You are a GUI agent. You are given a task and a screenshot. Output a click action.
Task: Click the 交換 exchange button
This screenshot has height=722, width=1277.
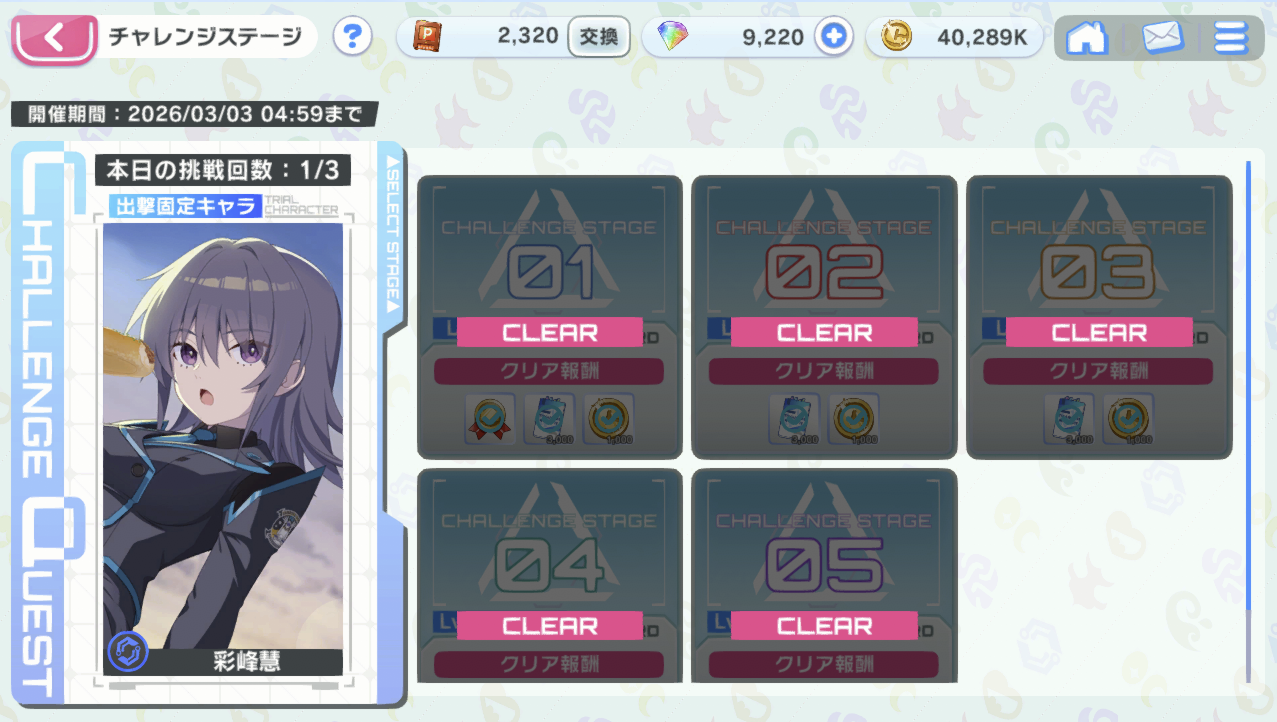click(598, 38)
